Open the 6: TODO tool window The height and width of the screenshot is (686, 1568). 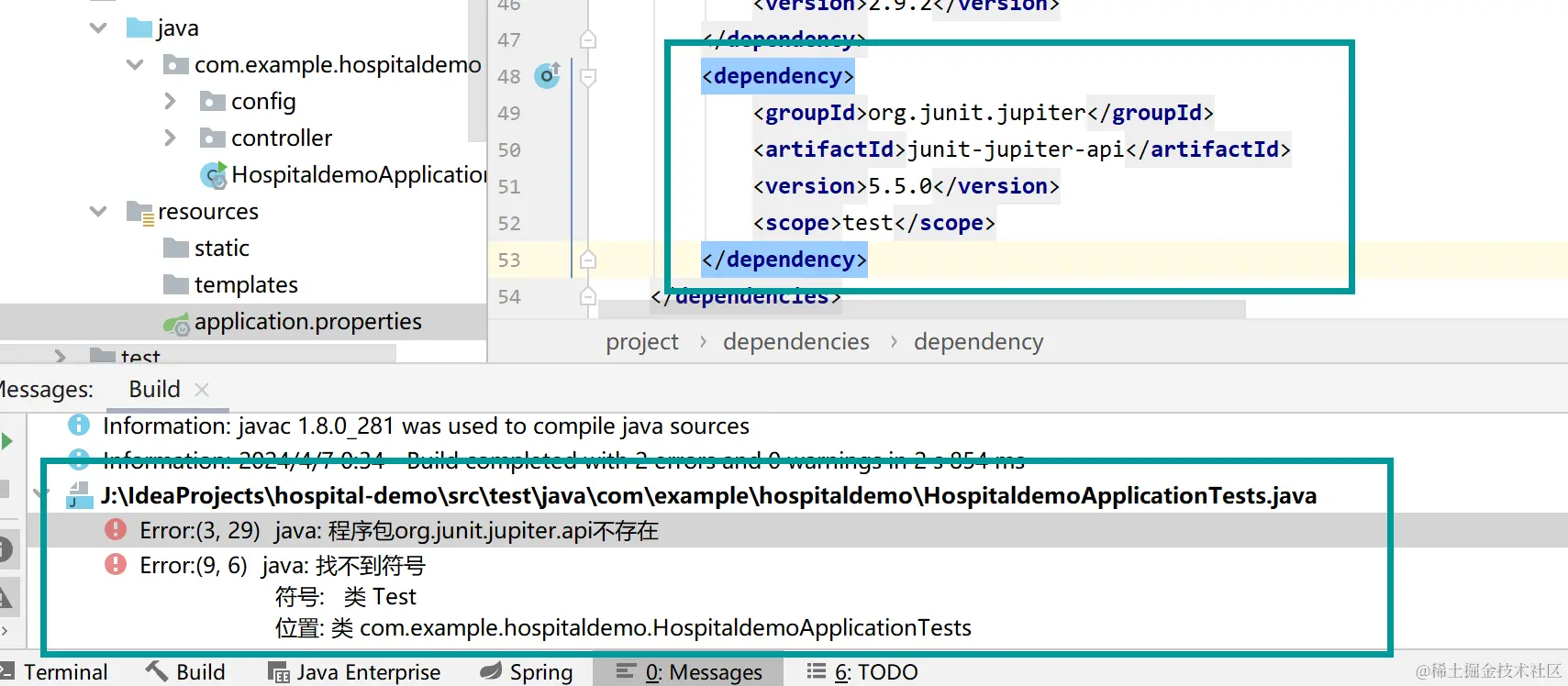coord(862,672)
